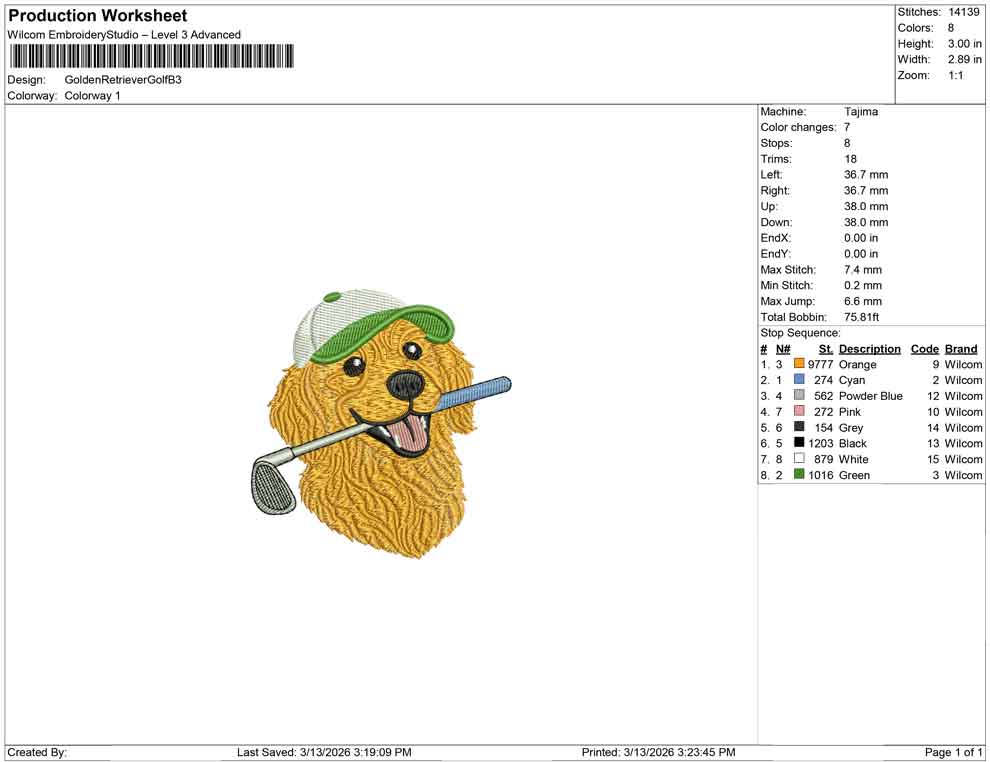The image size is (990, 762).
Task: Select the Cyan thread color swatch
Action: (799, 381)
